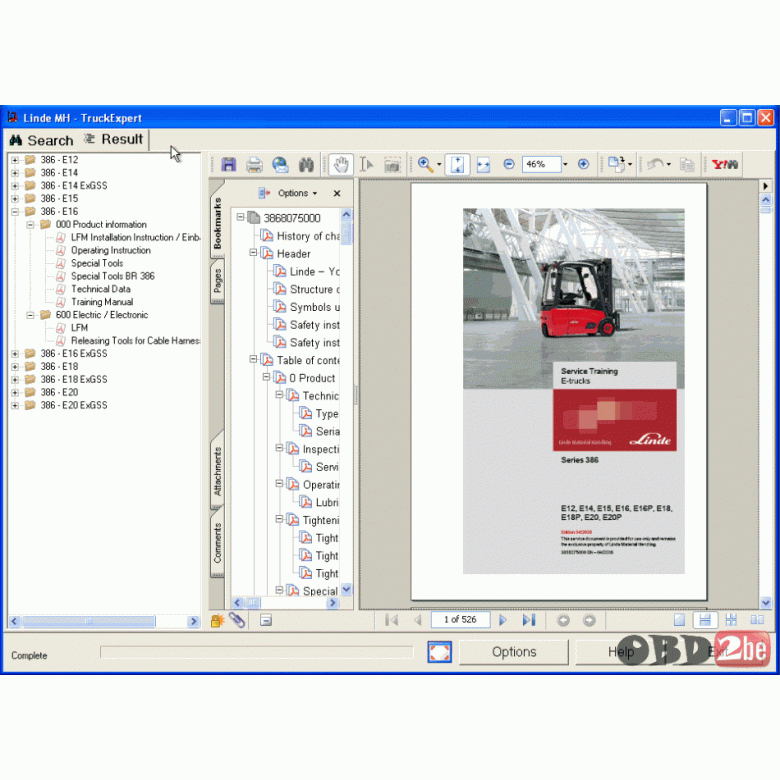The width and height of the screenshot is (780, 780).
Task: Open the LFM document under 600 Electric
Action: (x=80, y=328)
